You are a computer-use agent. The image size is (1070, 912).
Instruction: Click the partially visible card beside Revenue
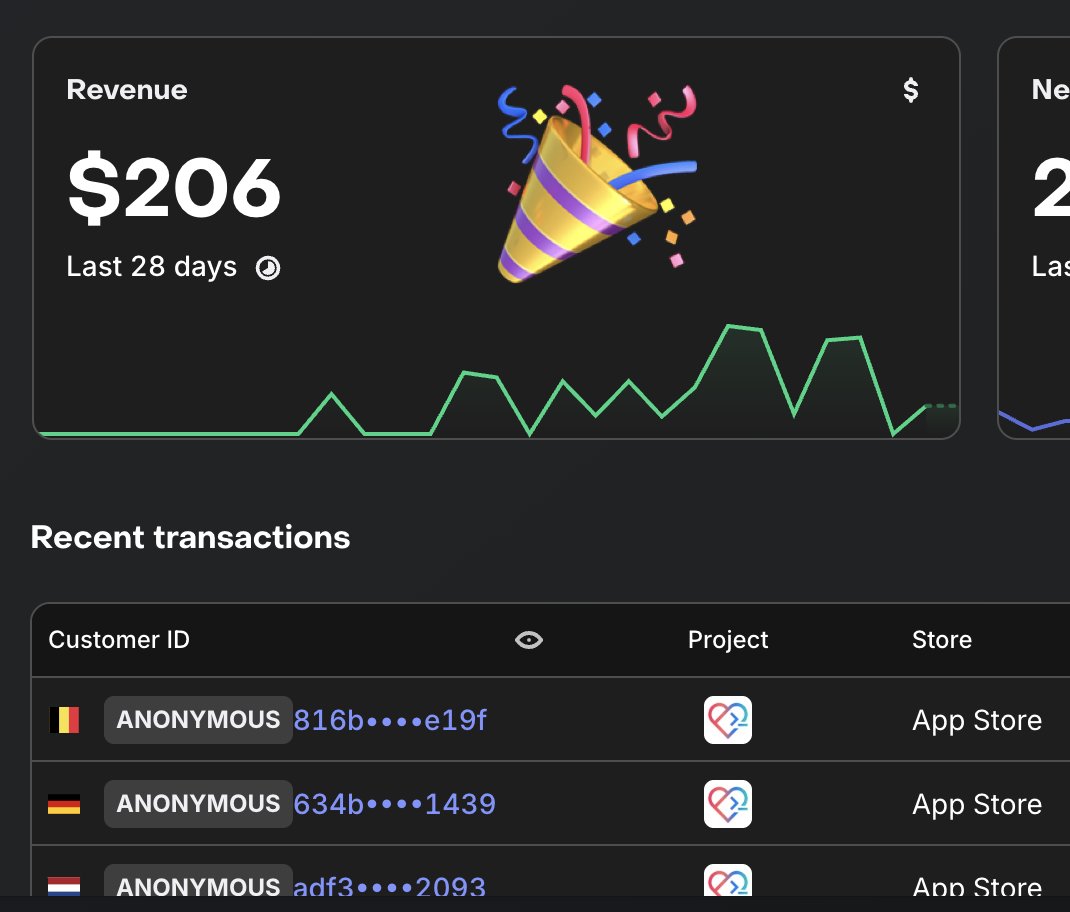point(1034,238)
